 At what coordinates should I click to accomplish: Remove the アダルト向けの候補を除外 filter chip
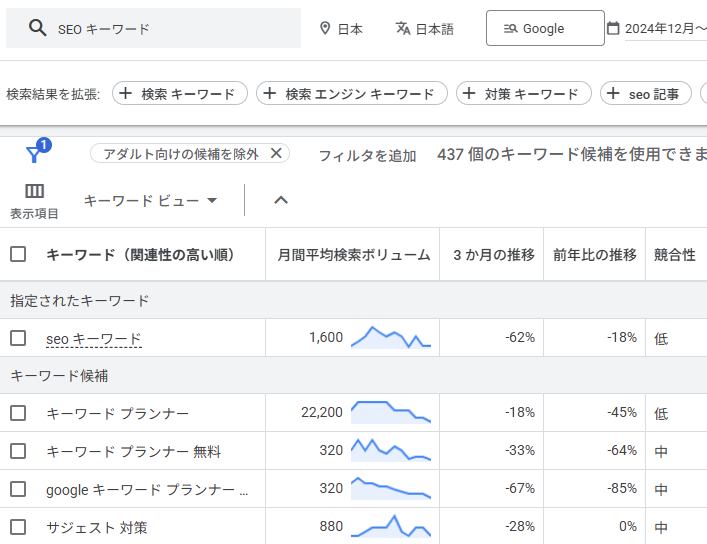pos(276,153)
